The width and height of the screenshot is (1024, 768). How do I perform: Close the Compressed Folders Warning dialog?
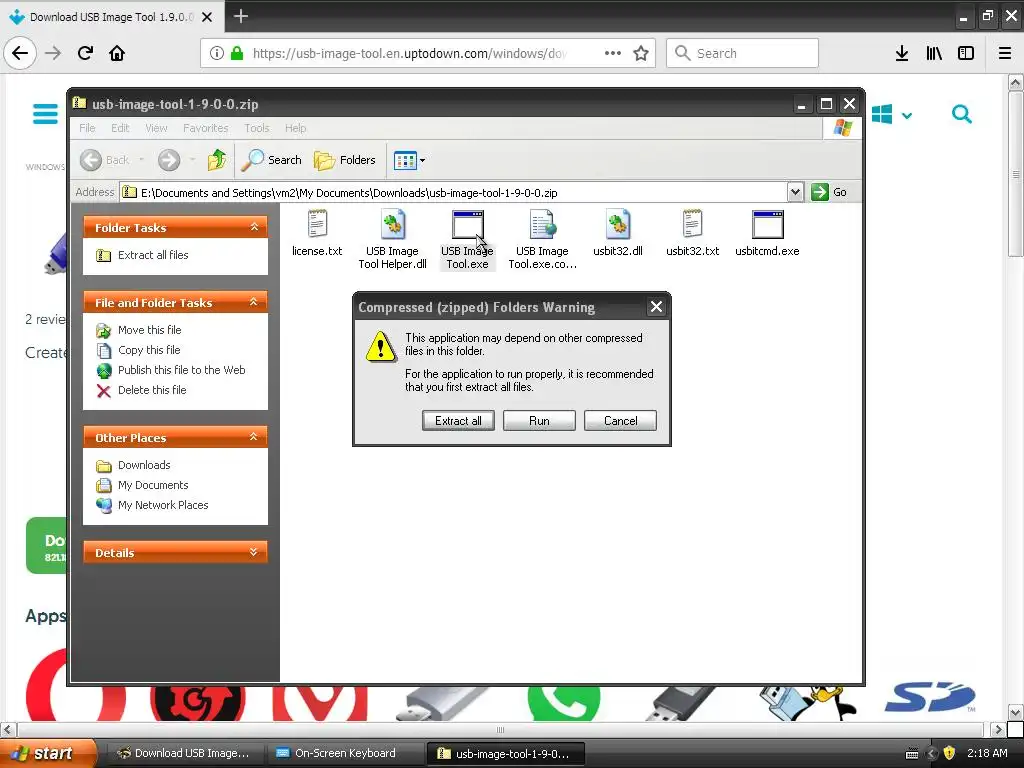(656, 306)
